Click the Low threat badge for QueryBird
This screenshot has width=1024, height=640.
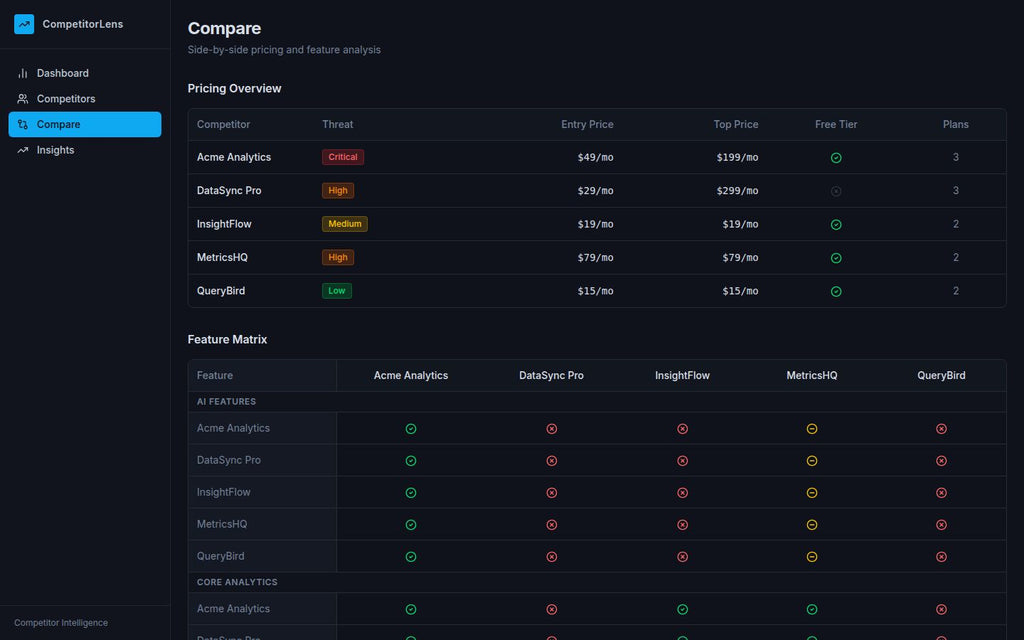point(337,291)
